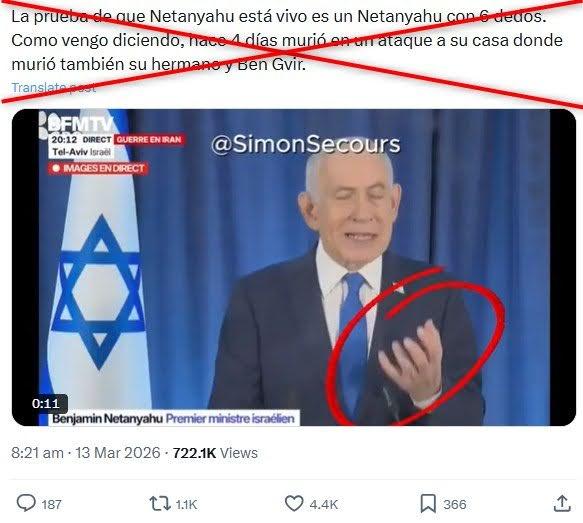
Task: Play the embedded Netanyahu video
Action: coord(294,267)
